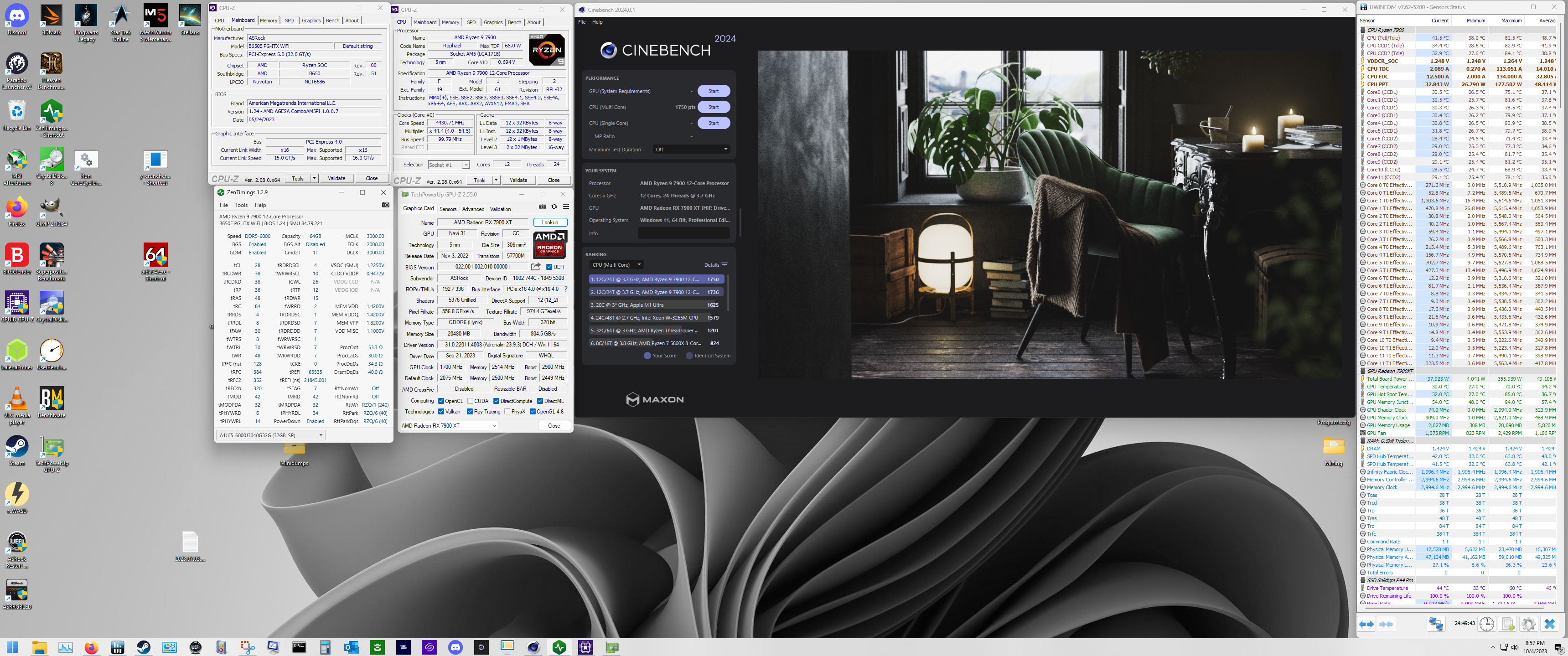Toggle the Vulkan checkbox
The width and height of the screenshot is (1568, 656).
441,411
